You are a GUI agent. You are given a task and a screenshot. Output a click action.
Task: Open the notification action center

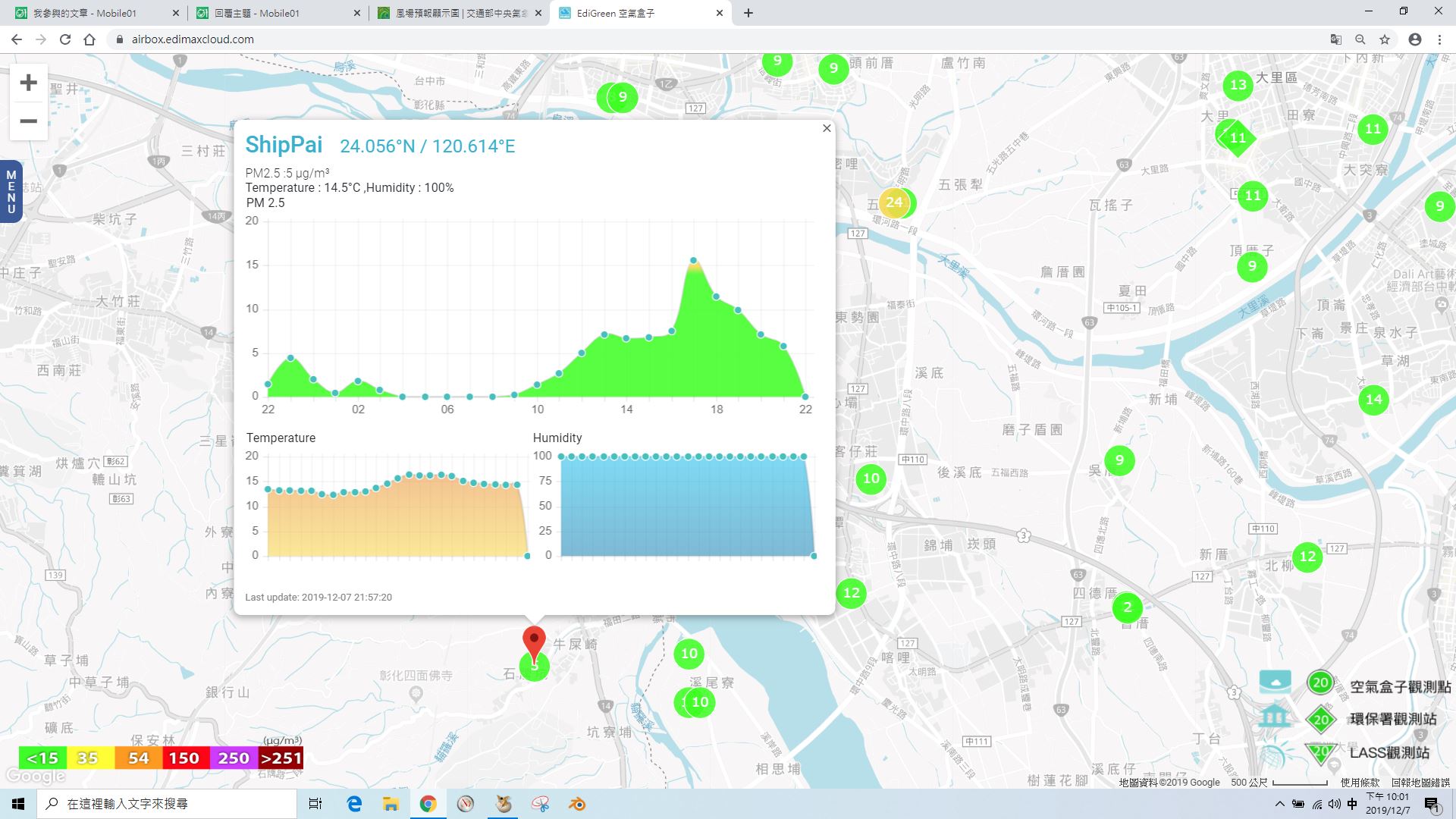tap(1432, 805)
